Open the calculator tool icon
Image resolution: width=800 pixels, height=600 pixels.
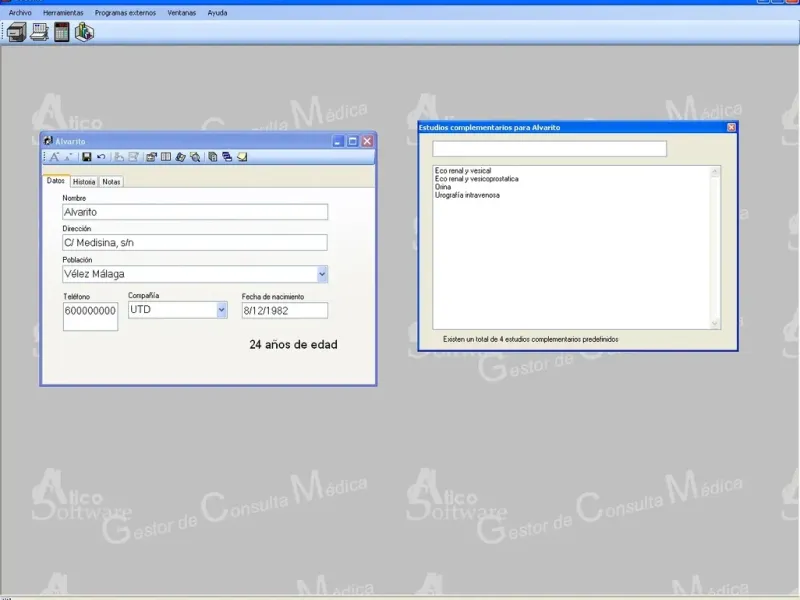pos(62,33)
